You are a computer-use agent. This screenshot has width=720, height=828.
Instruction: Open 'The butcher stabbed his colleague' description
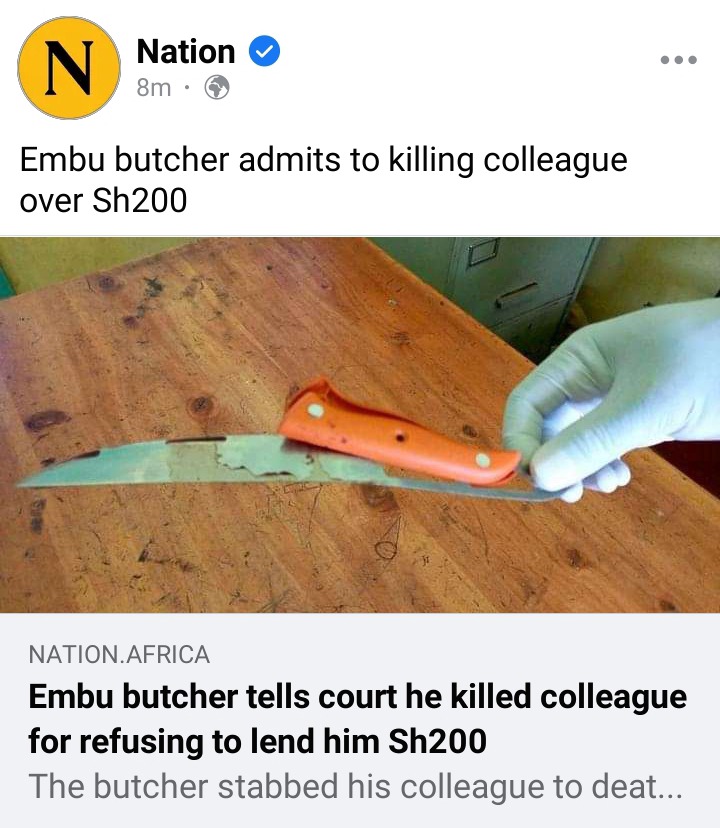(x=355, y=786)
